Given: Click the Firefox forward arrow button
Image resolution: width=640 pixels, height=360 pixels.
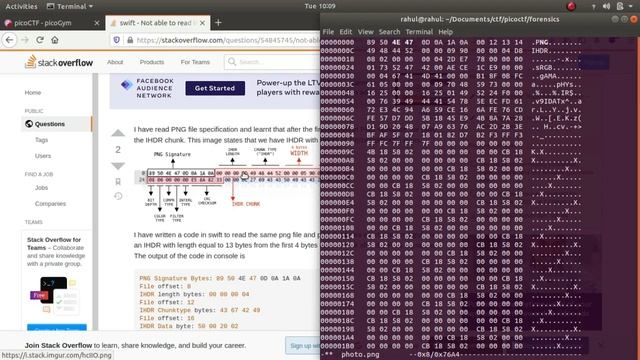Looking at the screenshot, I should [x=25, y=40].
